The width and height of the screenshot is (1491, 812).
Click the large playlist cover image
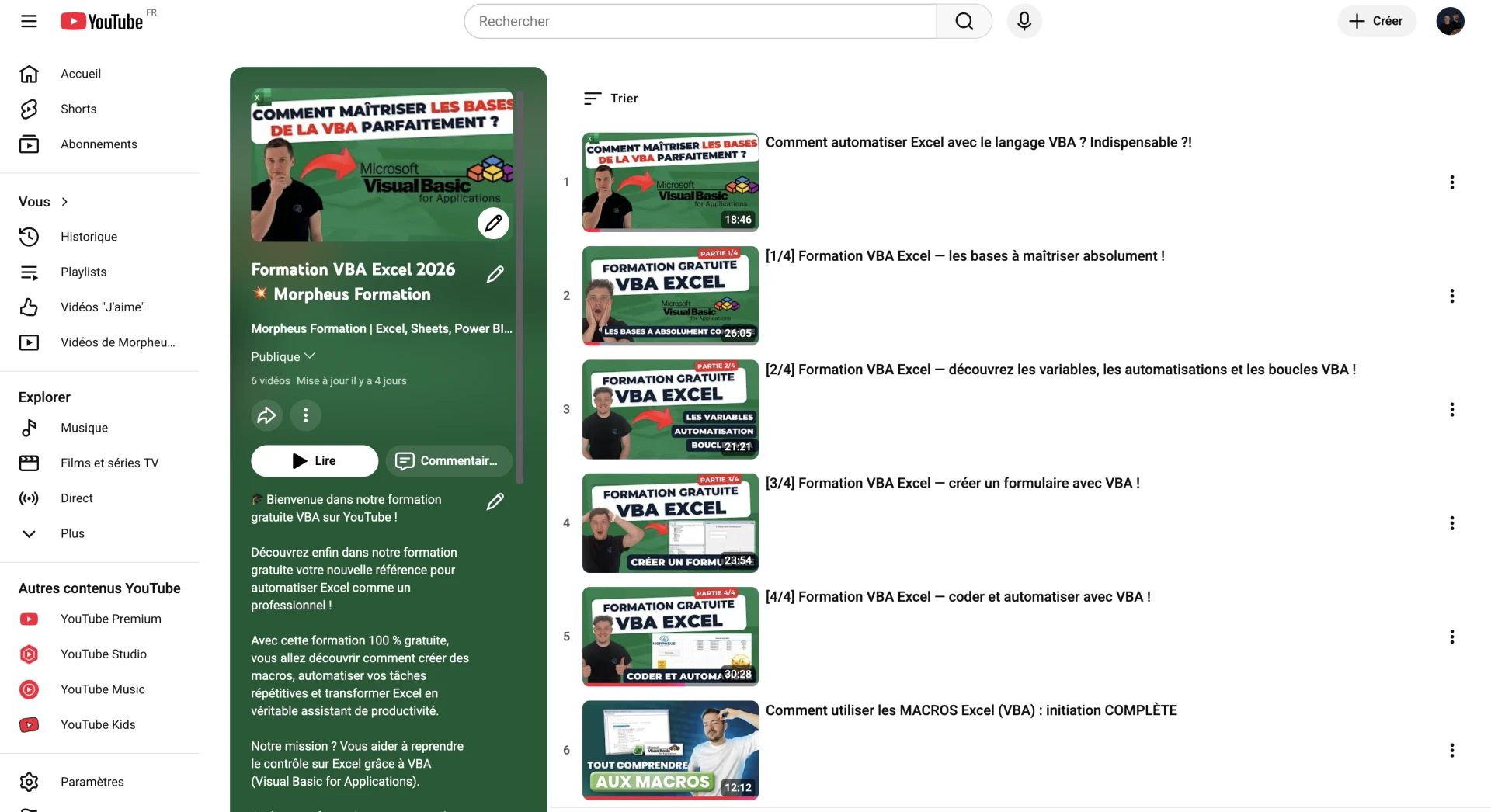tap(382, 165)
